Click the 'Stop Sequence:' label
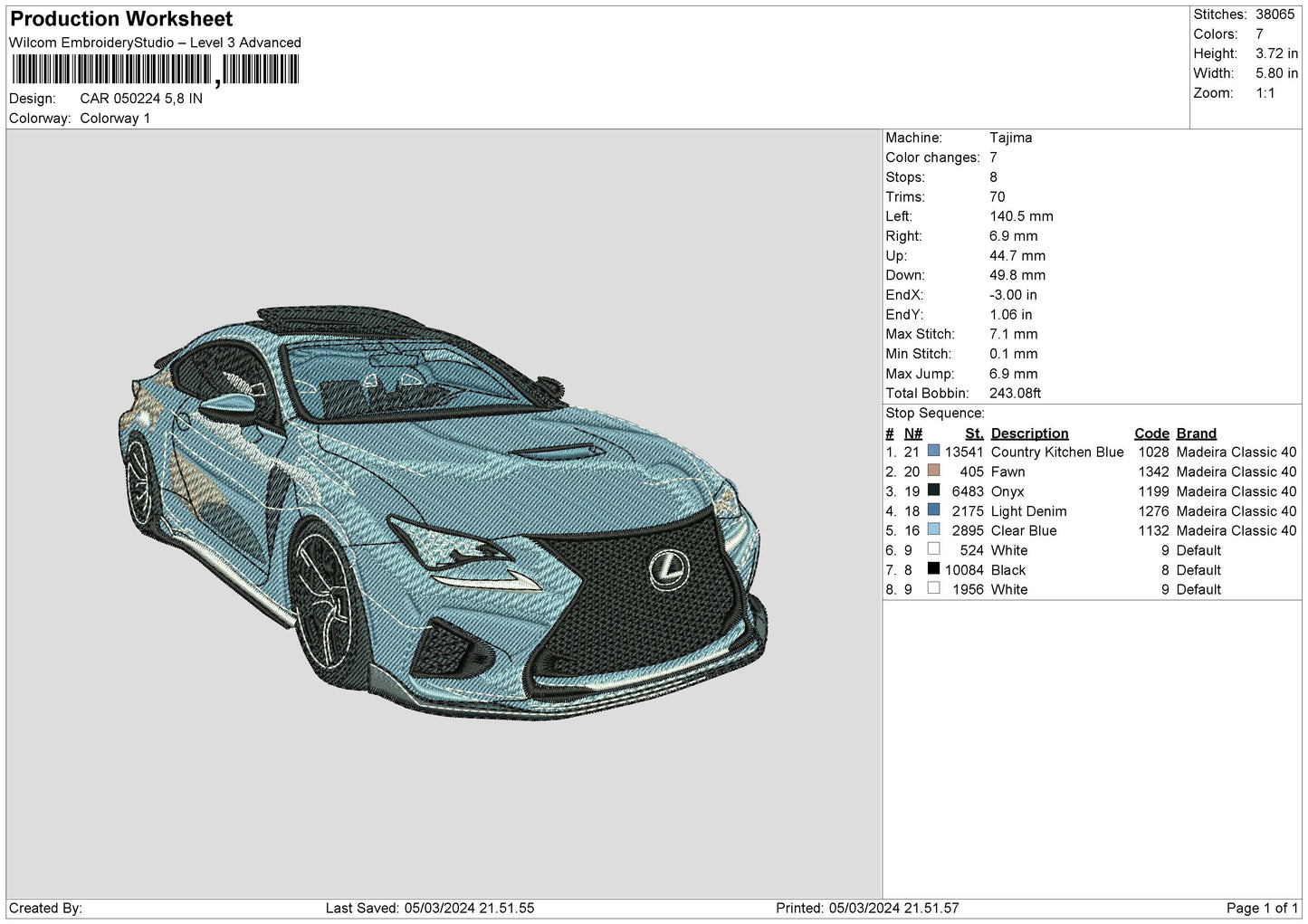Image resolution: width=1308 pixels, height=924 pixels. tap(934, 414)
